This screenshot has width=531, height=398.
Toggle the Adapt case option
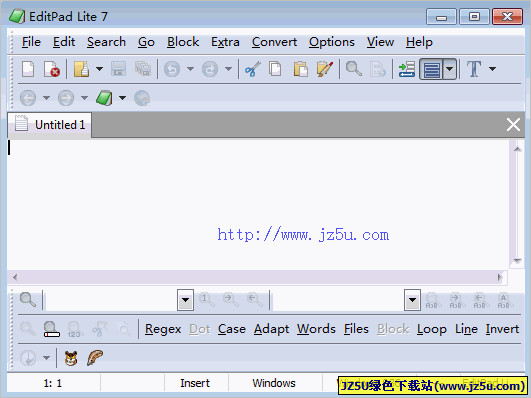(272, 329)
